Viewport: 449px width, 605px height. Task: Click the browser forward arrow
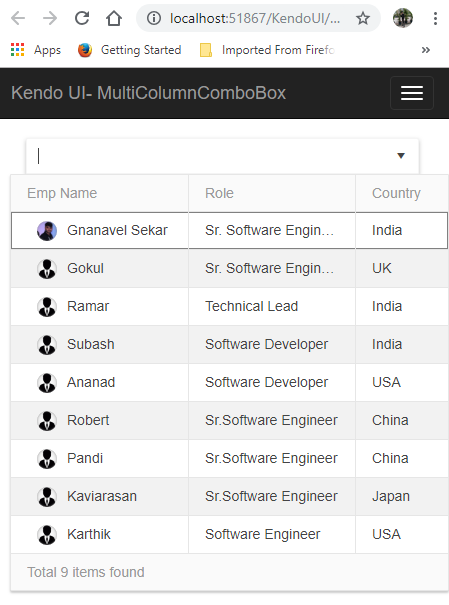[x=50, y=18]
